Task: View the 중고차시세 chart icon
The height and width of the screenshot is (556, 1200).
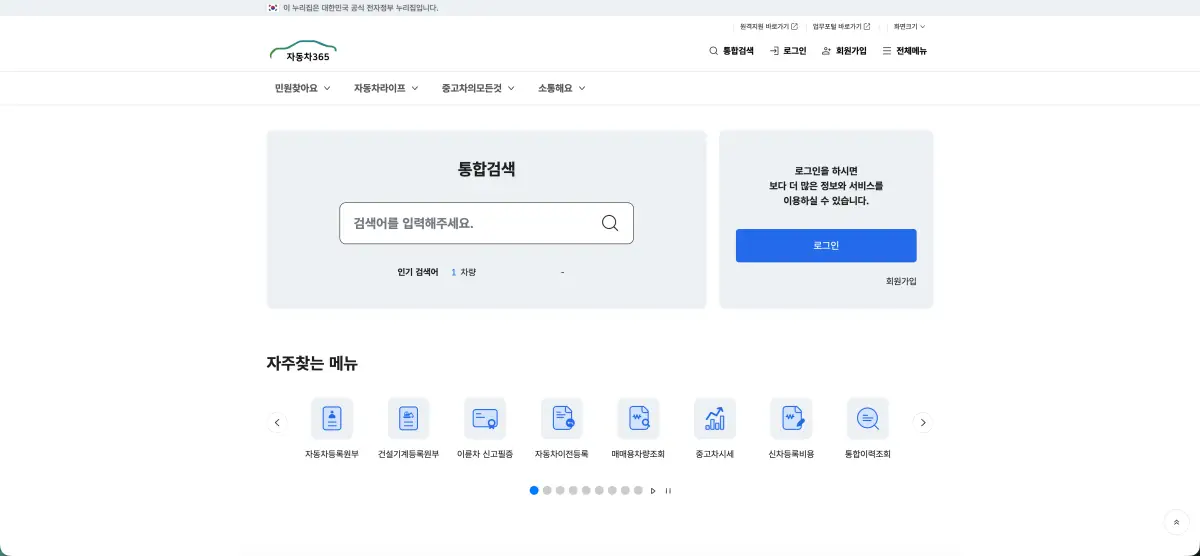Action: click(715, 419)
